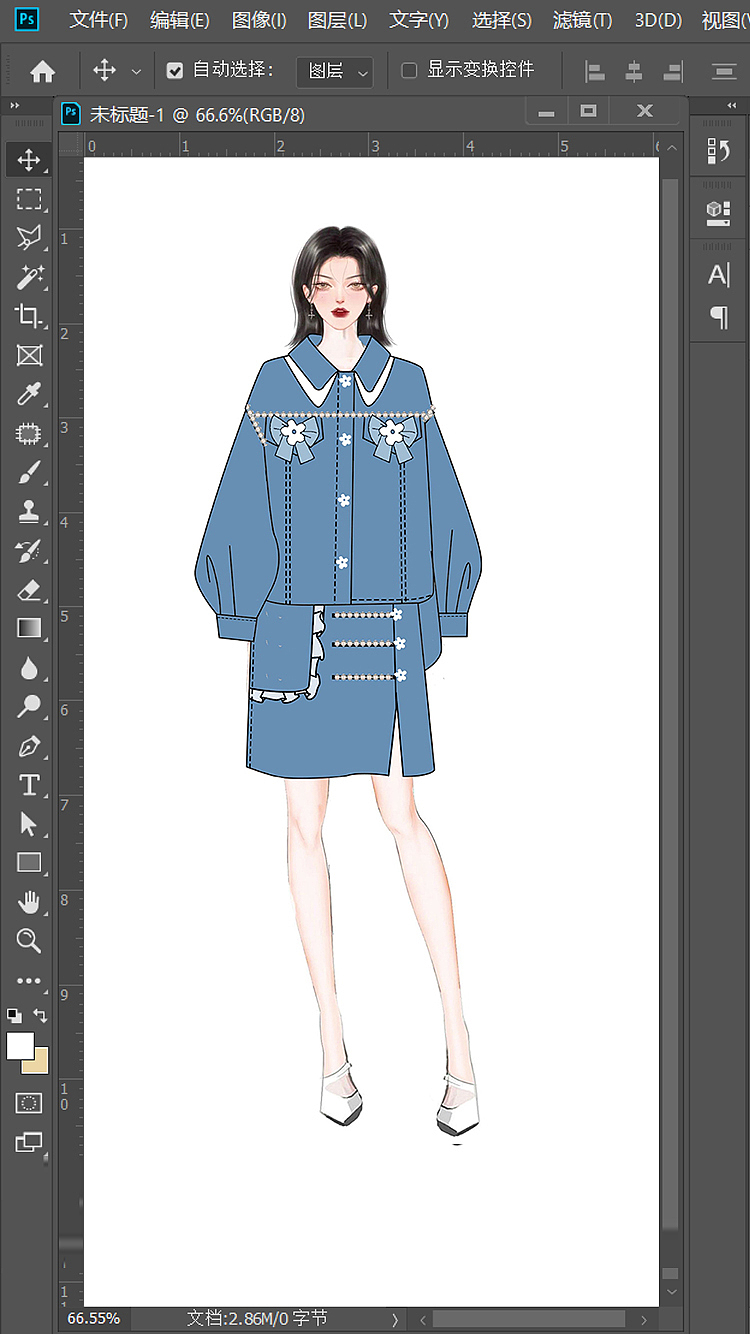
Task: Open the Edit Toolbar three-dots menu
Action: [29, 981]
